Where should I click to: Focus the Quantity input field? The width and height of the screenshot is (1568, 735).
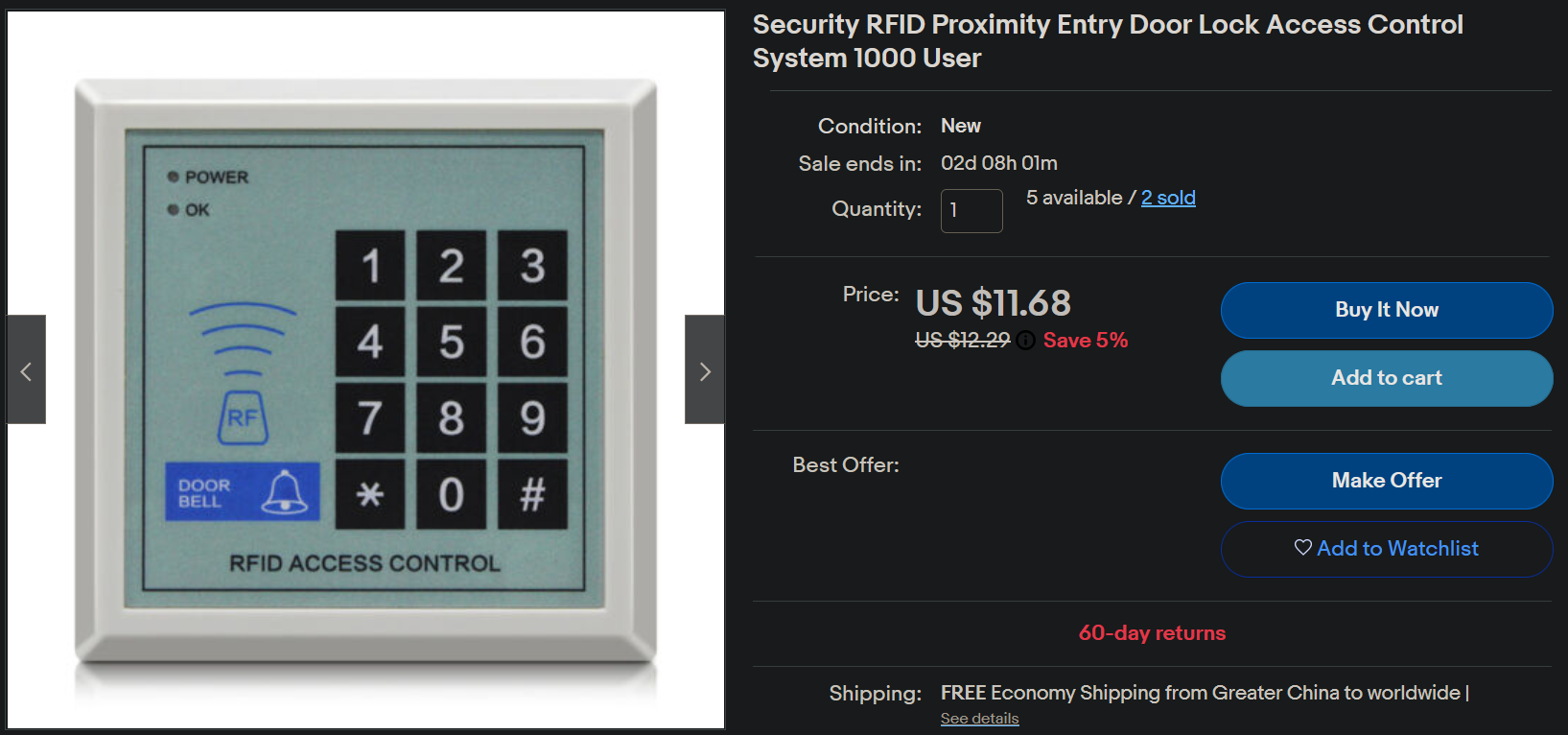tap(971, 210)
